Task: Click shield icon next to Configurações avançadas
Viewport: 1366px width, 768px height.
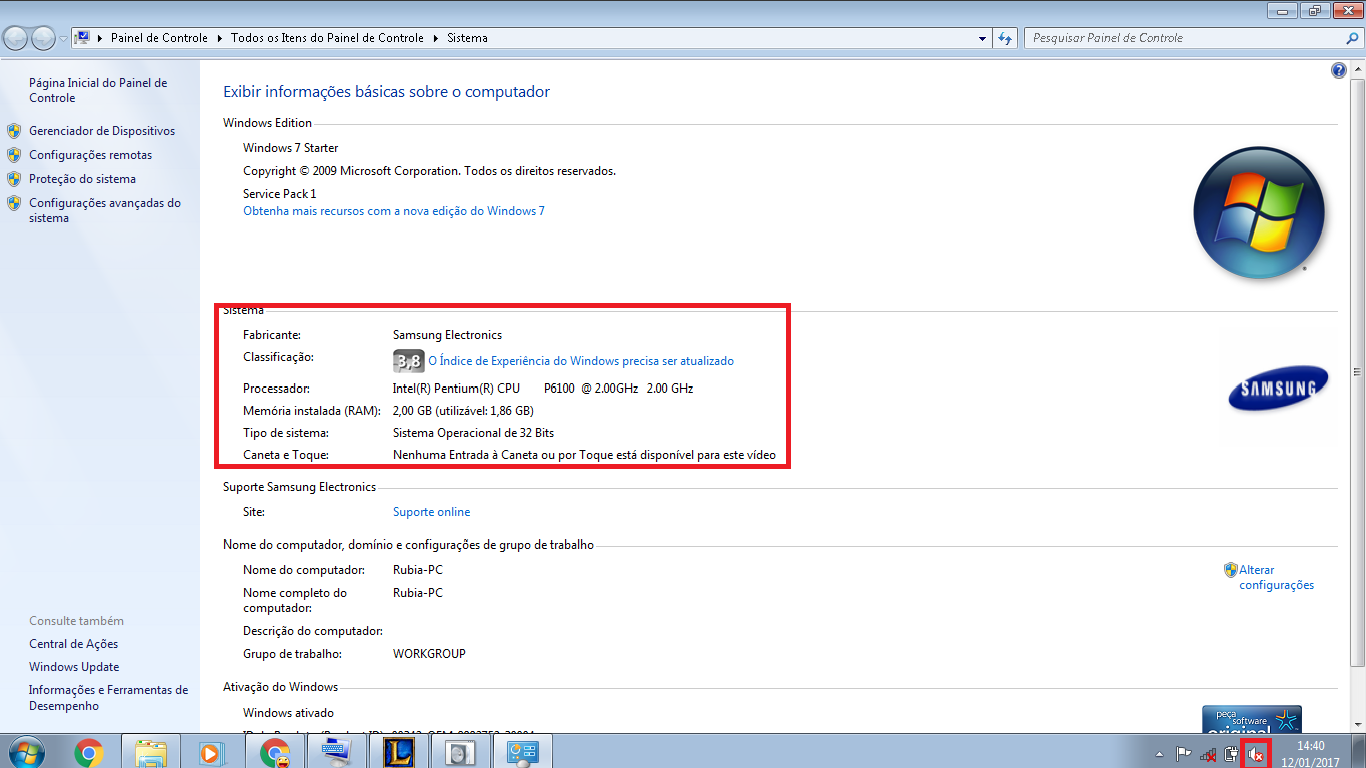Action: click(14, 203)
